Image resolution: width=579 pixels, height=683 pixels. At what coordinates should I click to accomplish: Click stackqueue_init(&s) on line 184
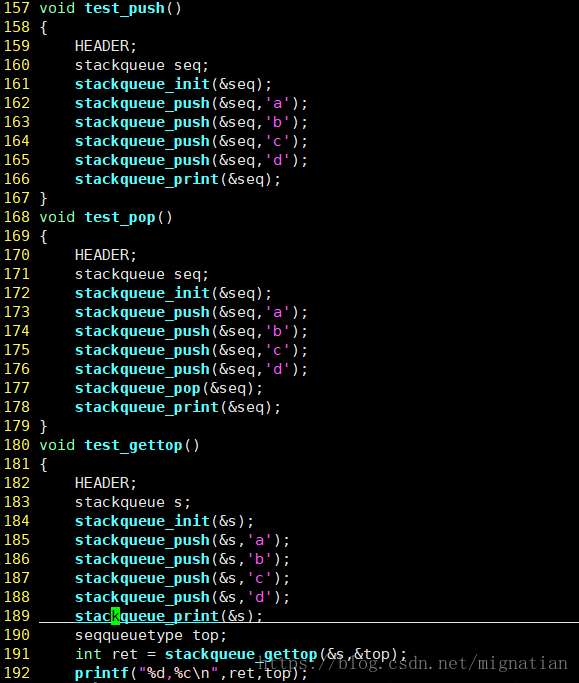tap(164, 521)
